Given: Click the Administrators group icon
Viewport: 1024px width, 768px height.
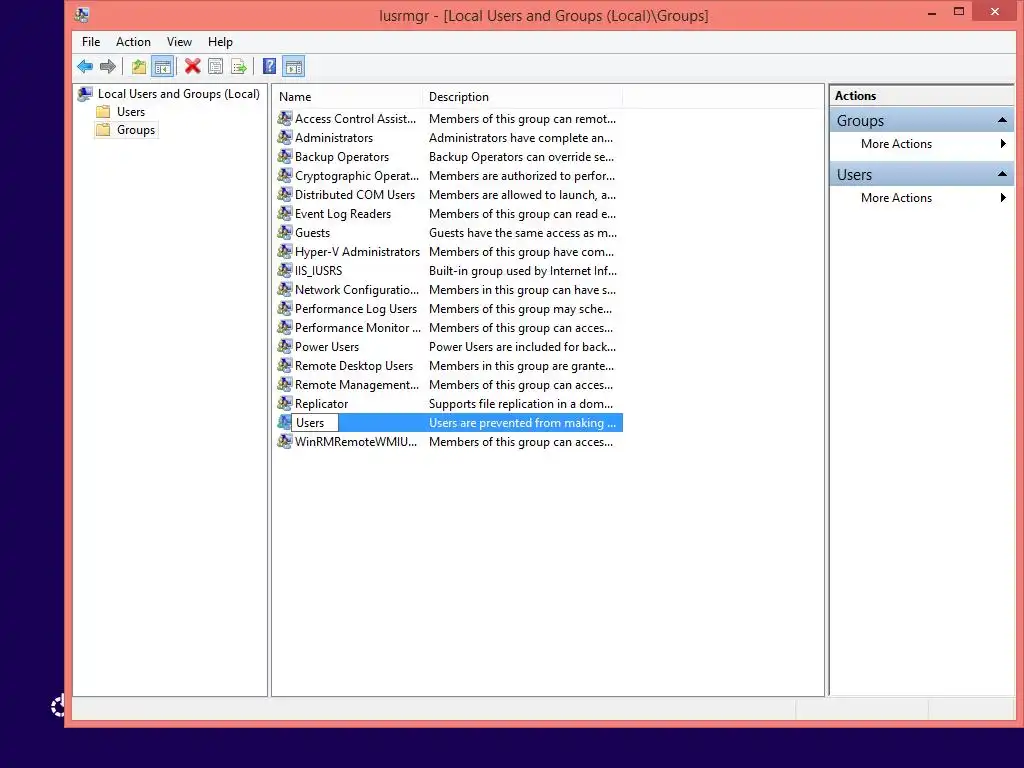Looking at the screenshot, I should coord(285,137).
